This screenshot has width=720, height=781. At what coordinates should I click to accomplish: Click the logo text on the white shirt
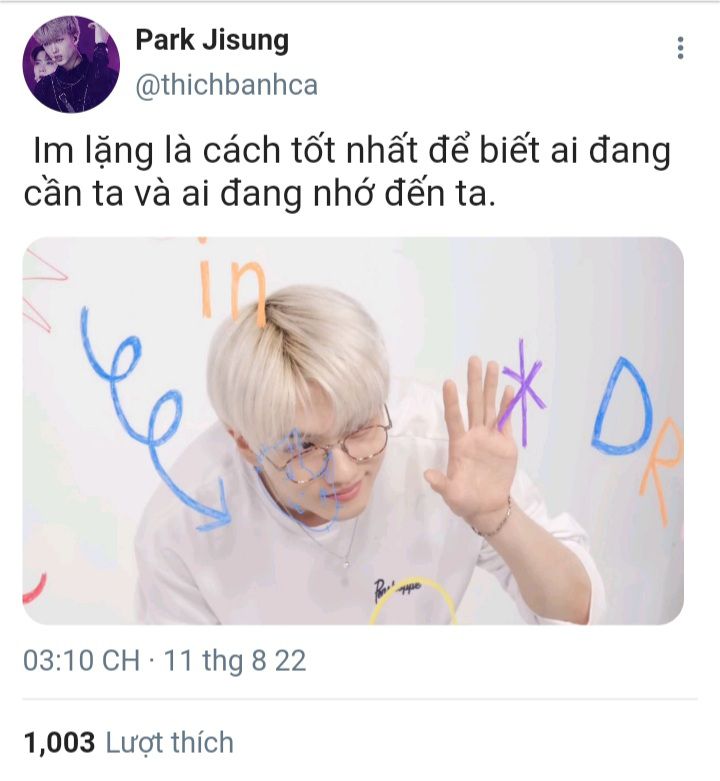[x=397, y=589]
